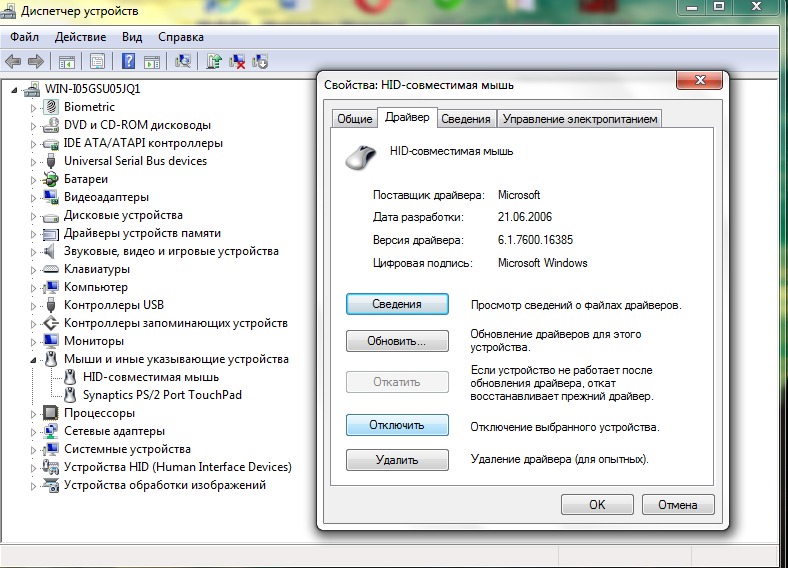
Task: Click the Forward arrow in the toolbar
Action: click(x=35, y=62)
